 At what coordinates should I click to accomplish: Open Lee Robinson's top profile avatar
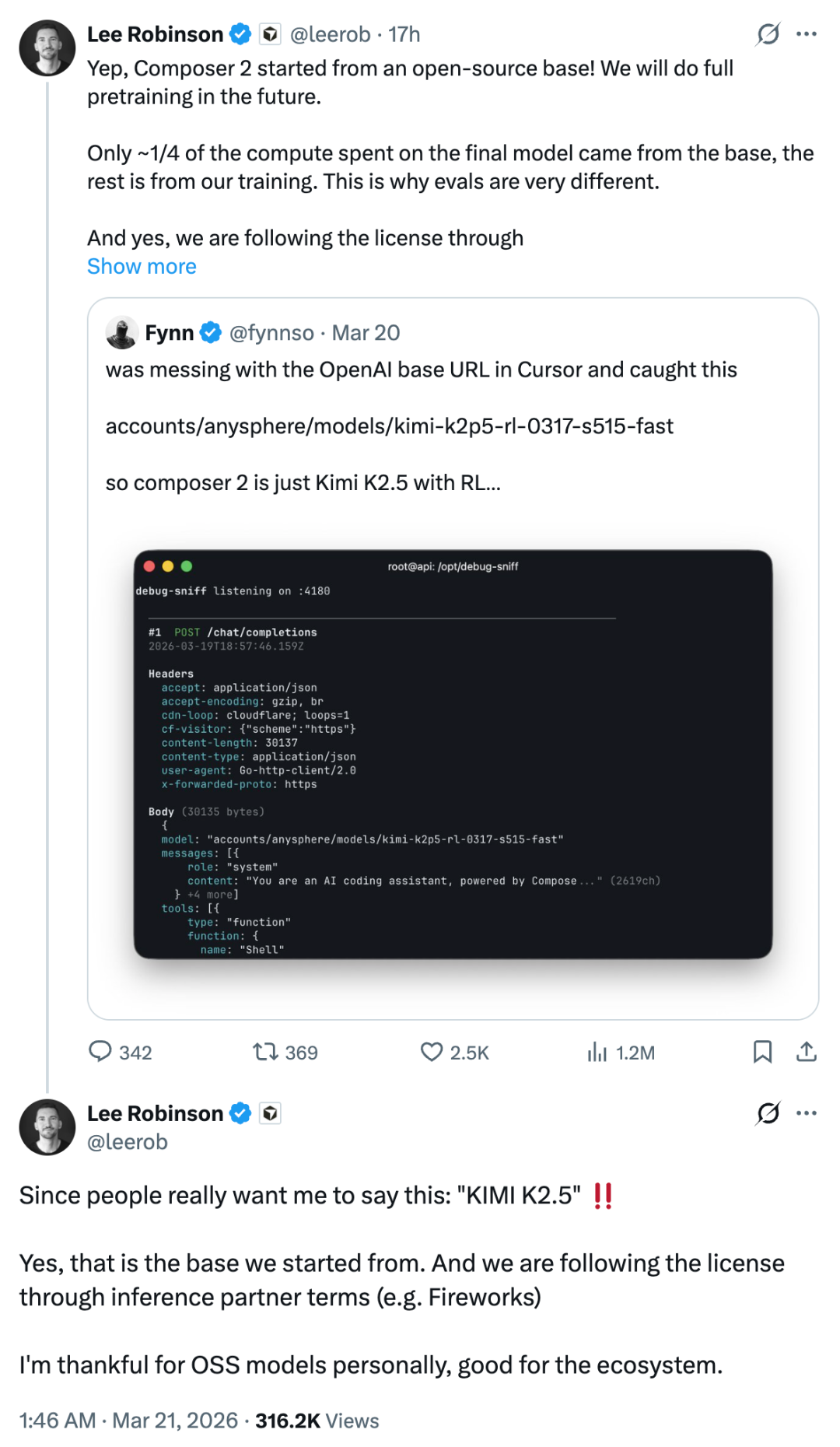pos(47,48)
